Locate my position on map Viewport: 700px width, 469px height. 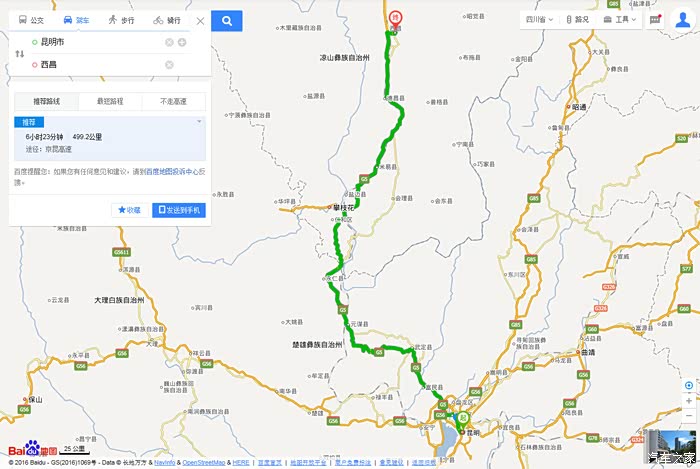(689, 386)
